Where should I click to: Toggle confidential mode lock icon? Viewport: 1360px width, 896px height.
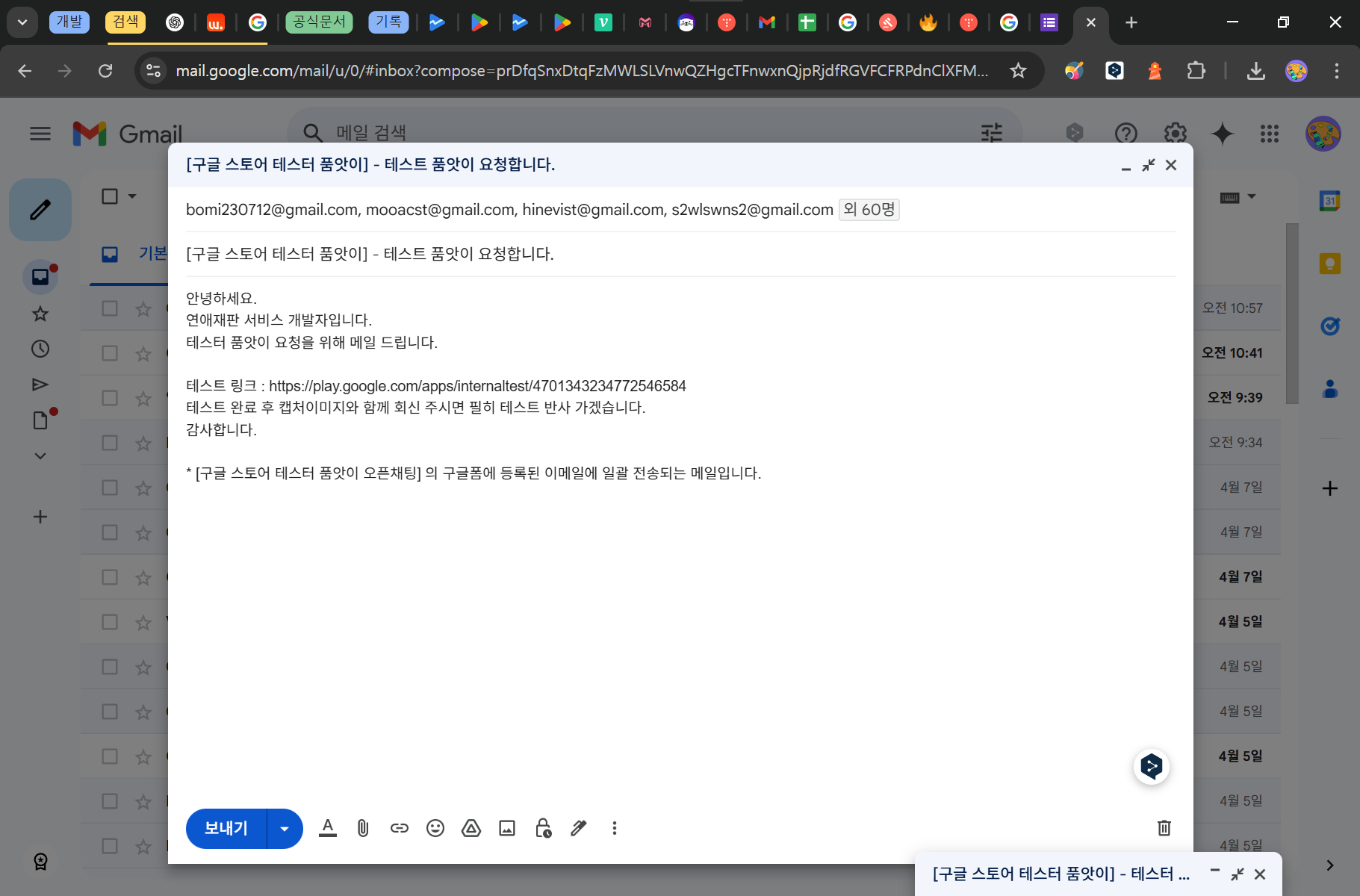pyautogui.click(x=543, y=828)
